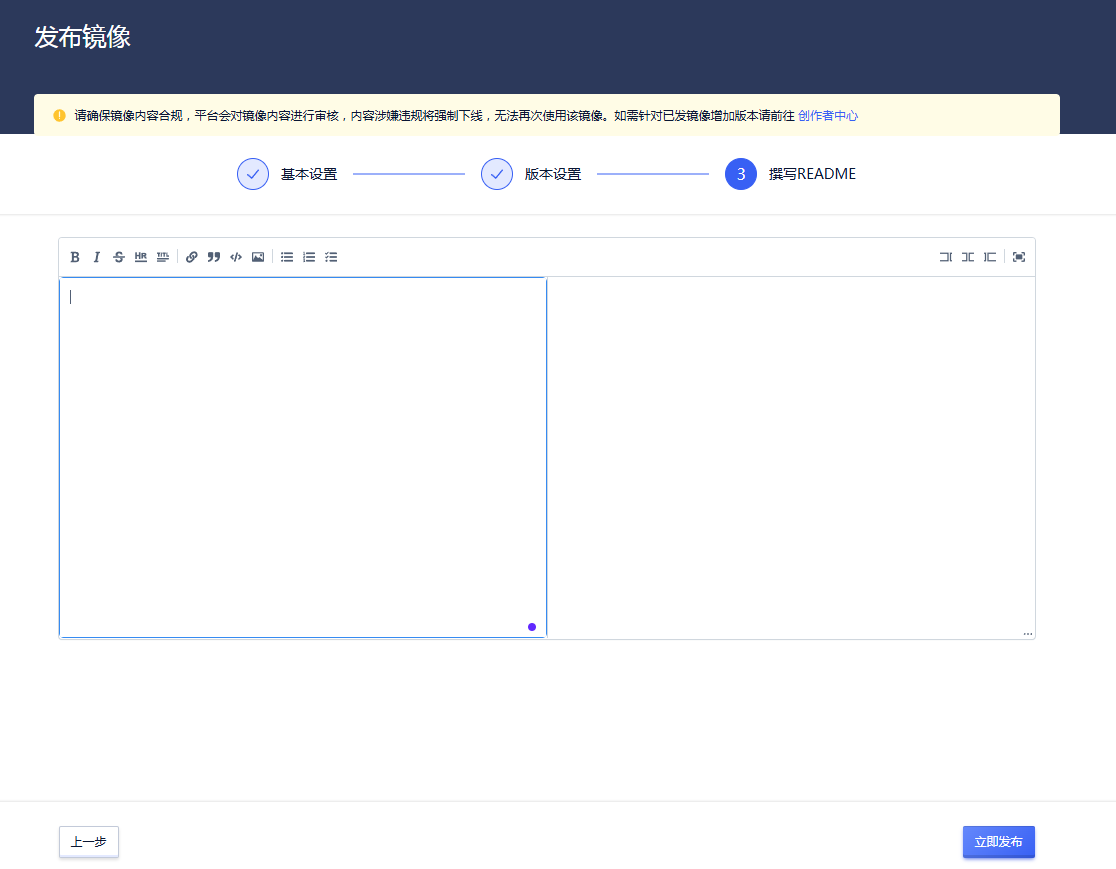Insert a horizontal rule
Image resolution: width=1116 pixels, height=869 pixels.
pos(140,256)
